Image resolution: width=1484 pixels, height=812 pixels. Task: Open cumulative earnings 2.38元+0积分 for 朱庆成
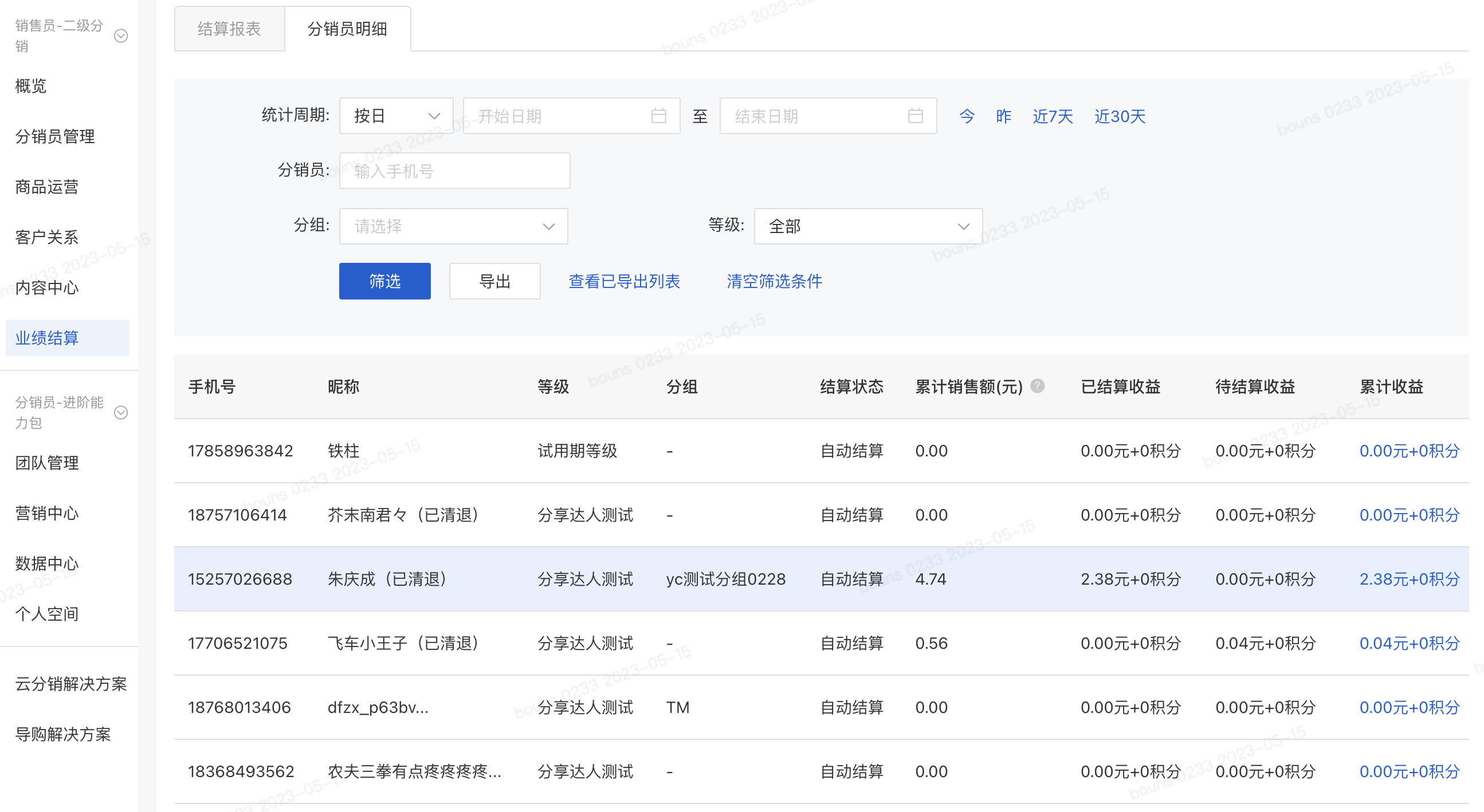point(1409,579)
